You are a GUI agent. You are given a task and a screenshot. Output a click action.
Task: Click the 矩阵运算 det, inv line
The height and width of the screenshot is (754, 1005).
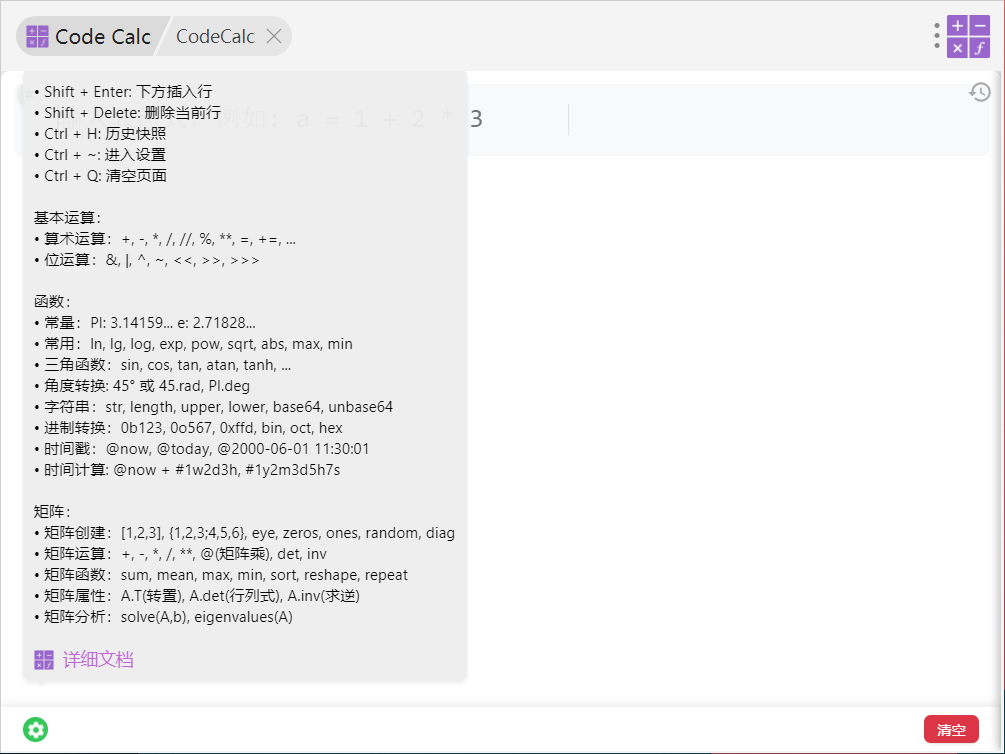tap(180, 554)
